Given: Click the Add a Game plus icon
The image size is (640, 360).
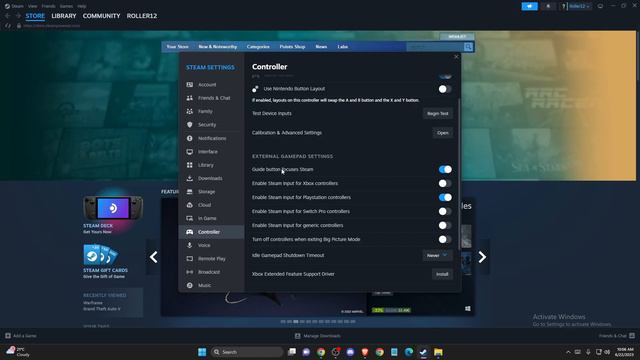Looking at the screenshot, I should tap(8, 336).
